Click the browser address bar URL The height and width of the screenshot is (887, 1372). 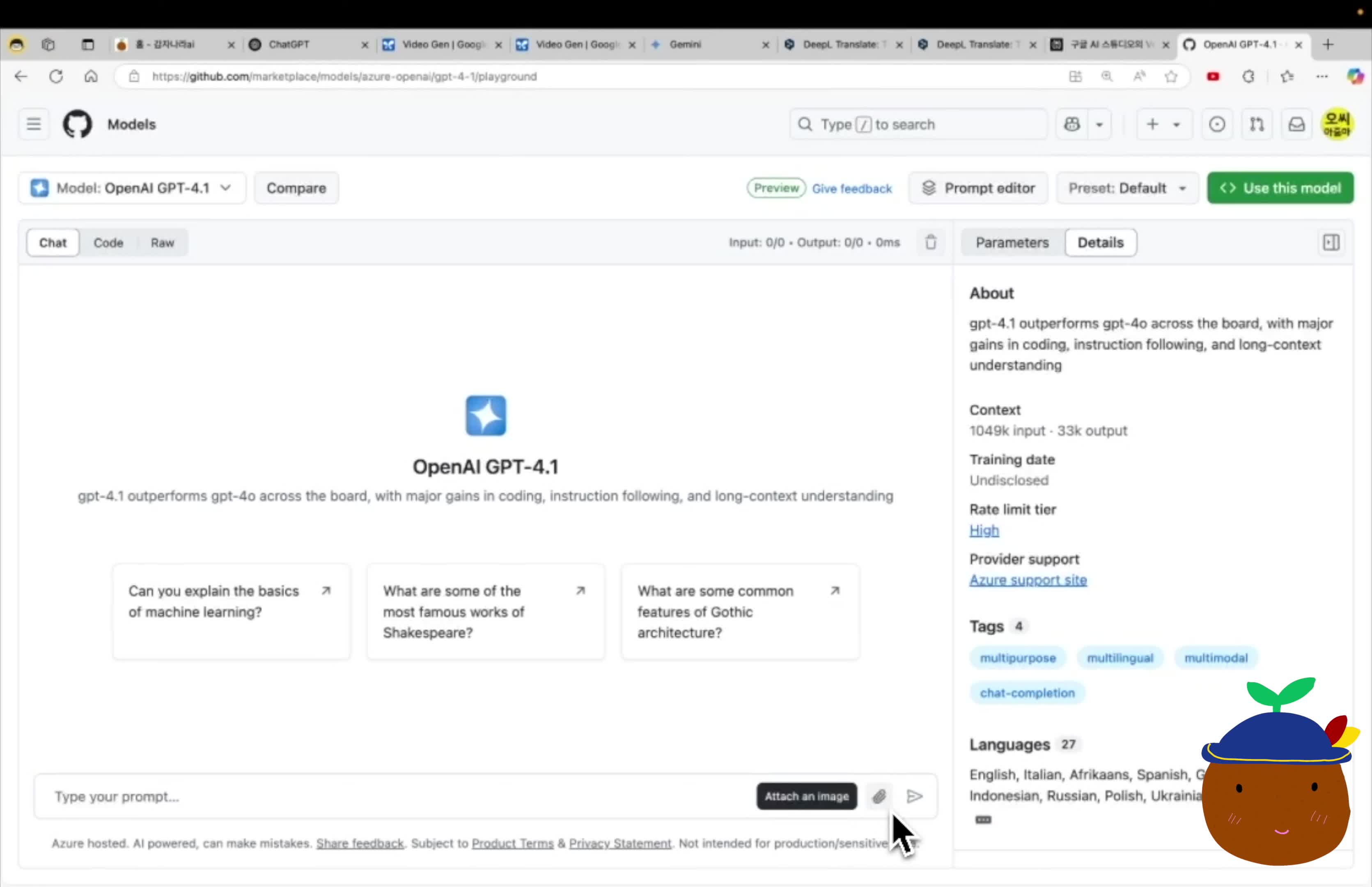(344, 77)
